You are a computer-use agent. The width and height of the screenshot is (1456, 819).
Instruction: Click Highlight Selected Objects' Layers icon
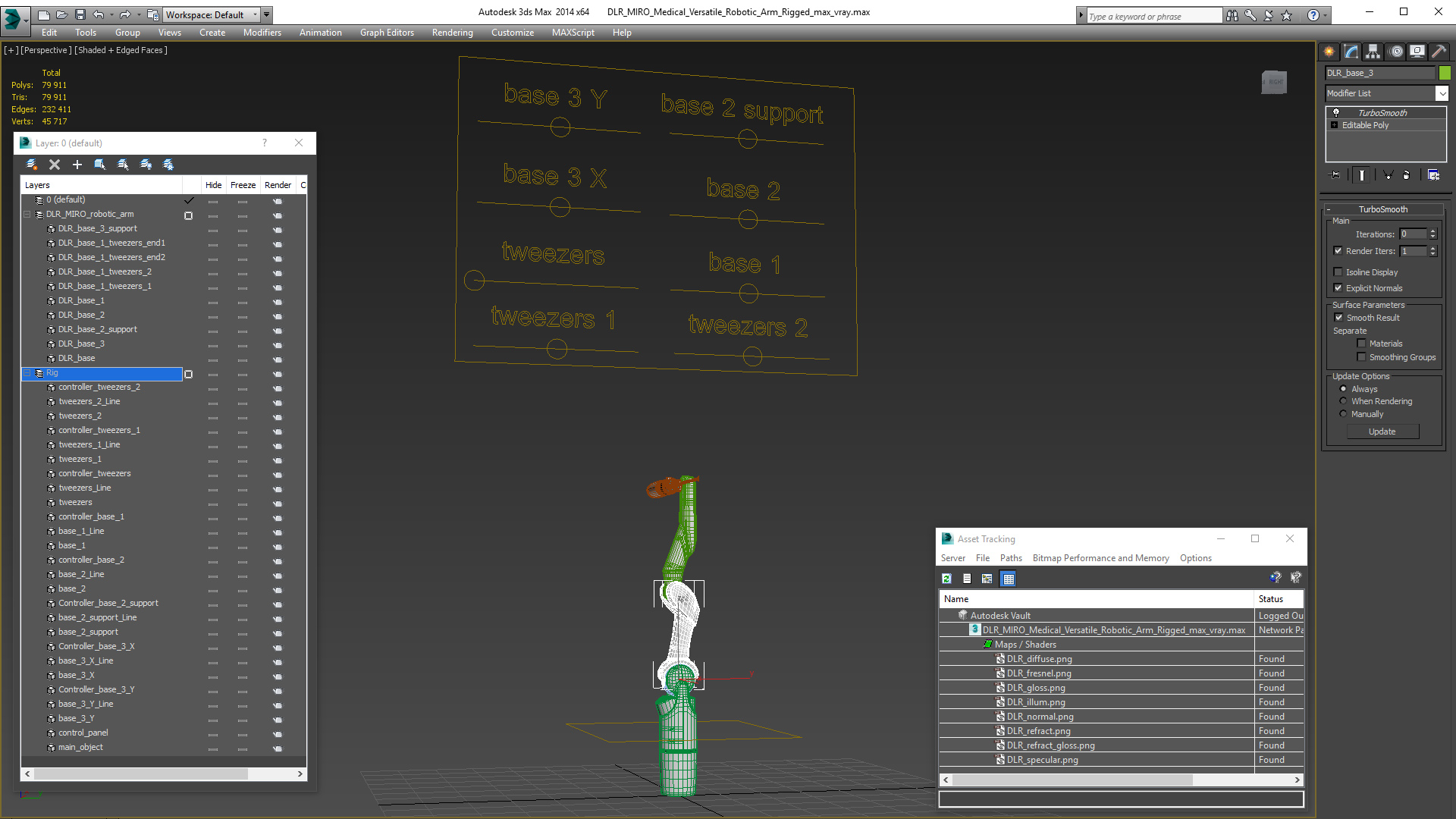tap(123, 165)
